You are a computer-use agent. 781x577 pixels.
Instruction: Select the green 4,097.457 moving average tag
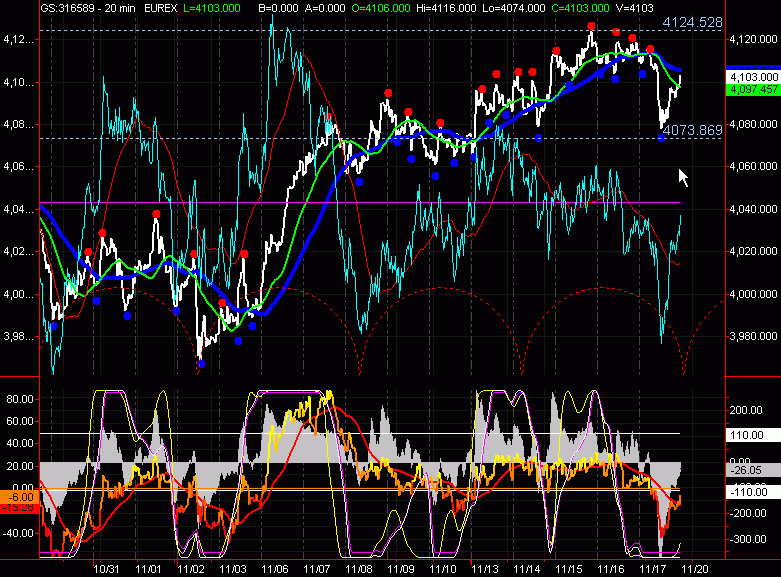pos(753,89)
